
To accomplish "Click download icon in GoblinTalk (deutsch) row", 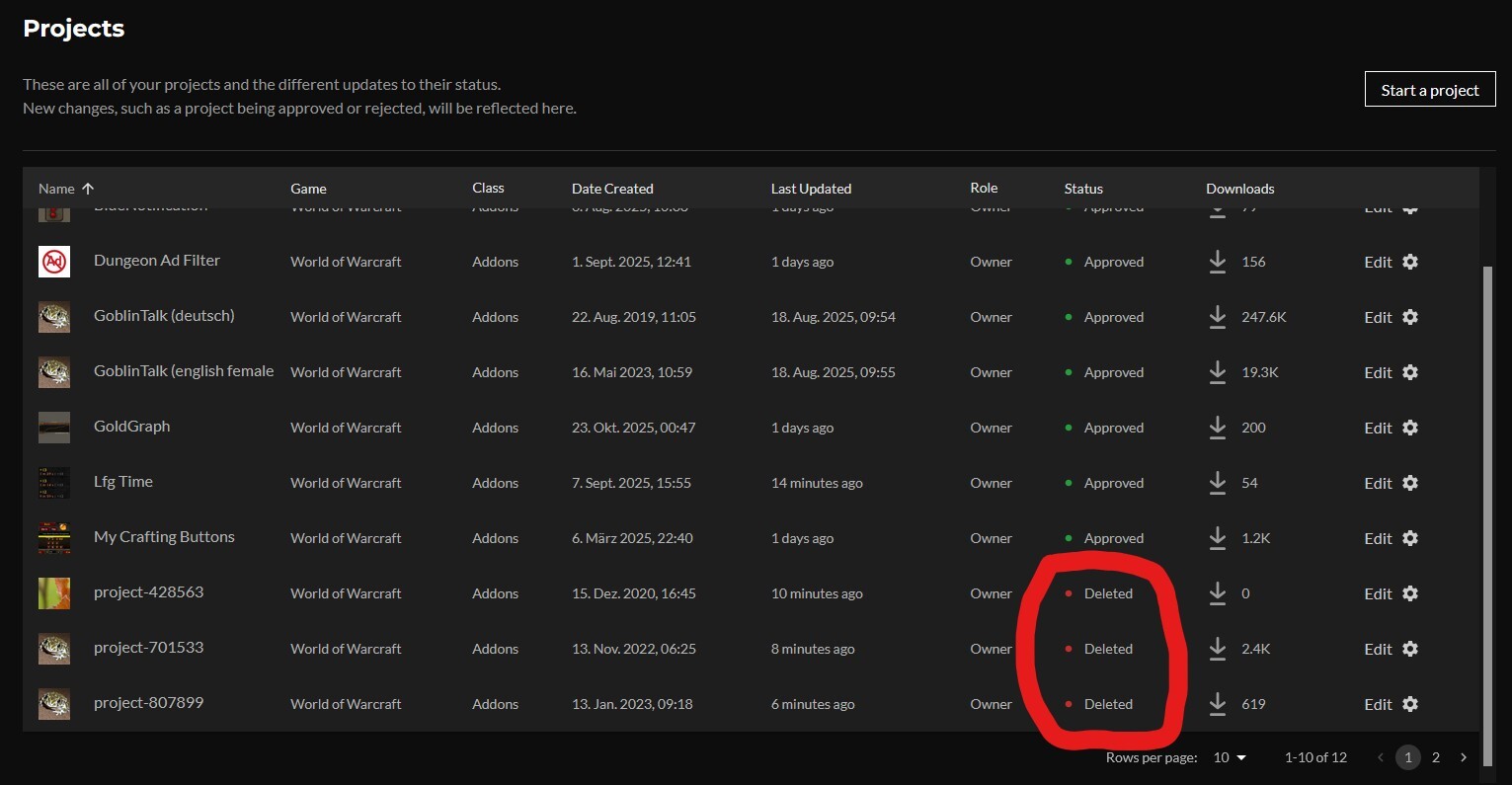I will [x=1218, y=317].
